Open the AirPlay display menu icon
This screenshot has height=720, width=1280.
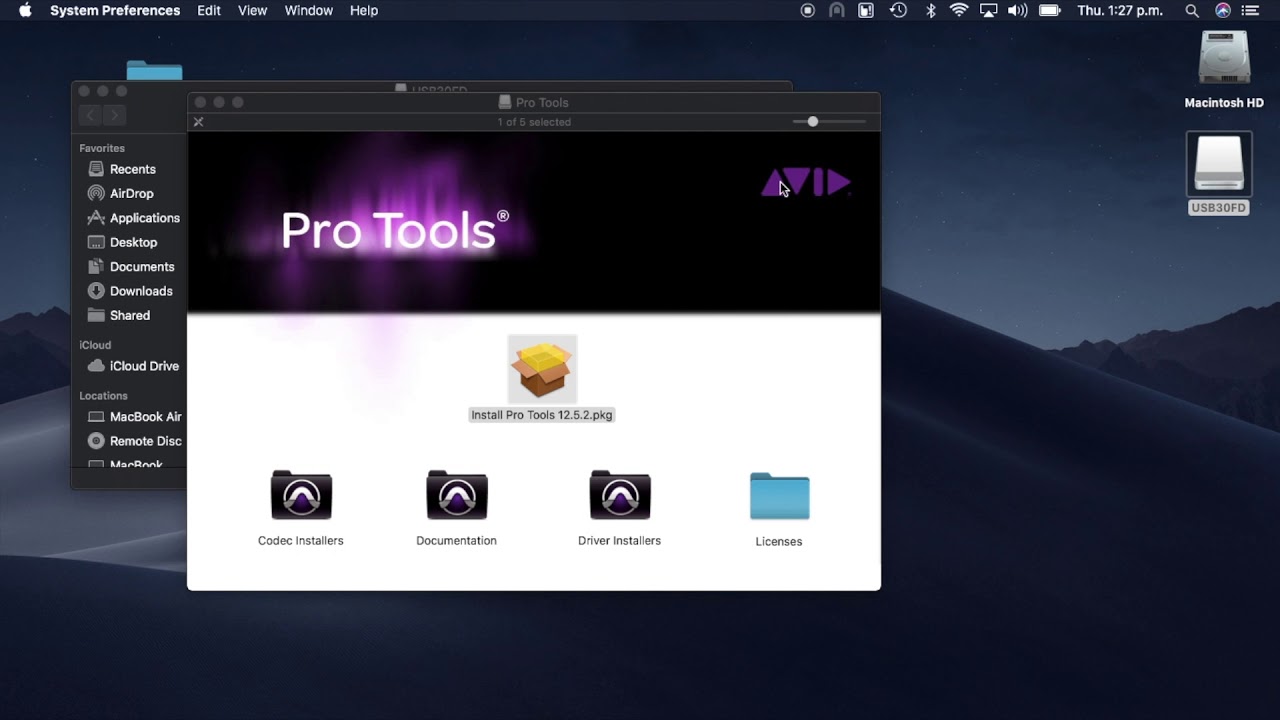click(988, 10)
